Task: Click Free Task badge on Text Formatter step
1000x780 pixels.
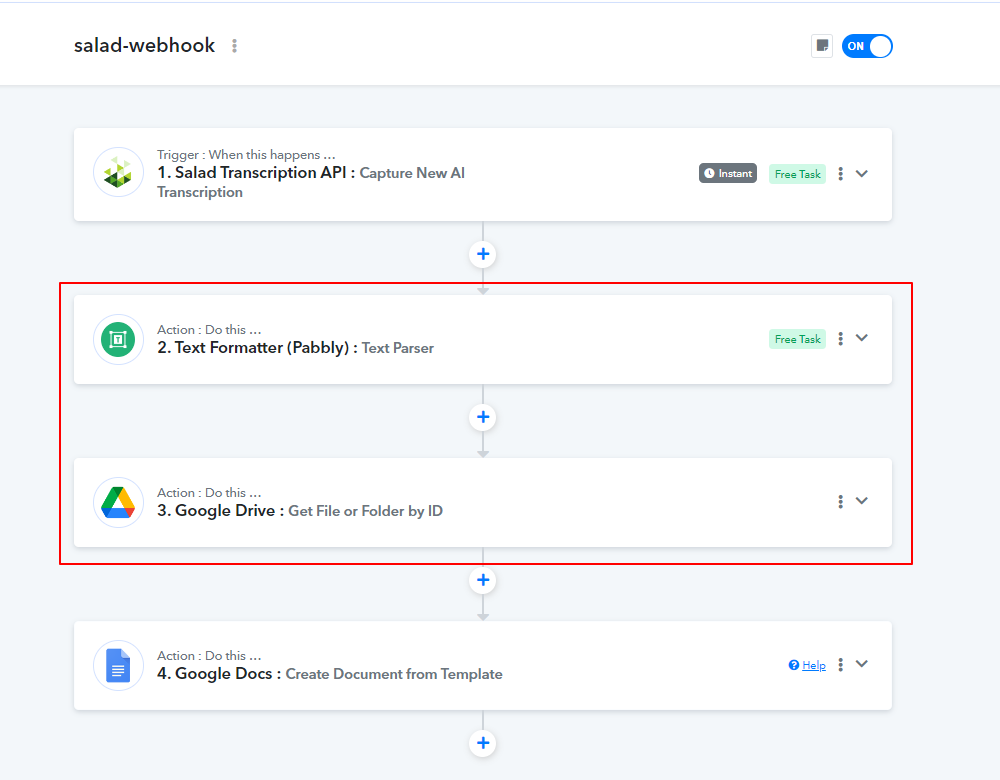Action: click(797, 339)
